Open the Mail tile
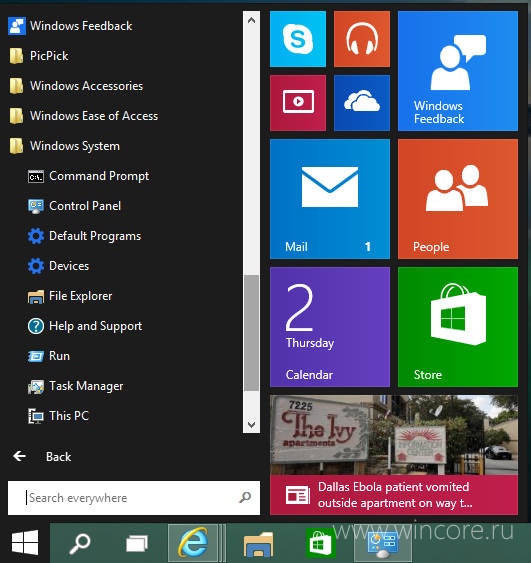Image resolution: width=531 pixels, height=563 pixels. [330, 199]
